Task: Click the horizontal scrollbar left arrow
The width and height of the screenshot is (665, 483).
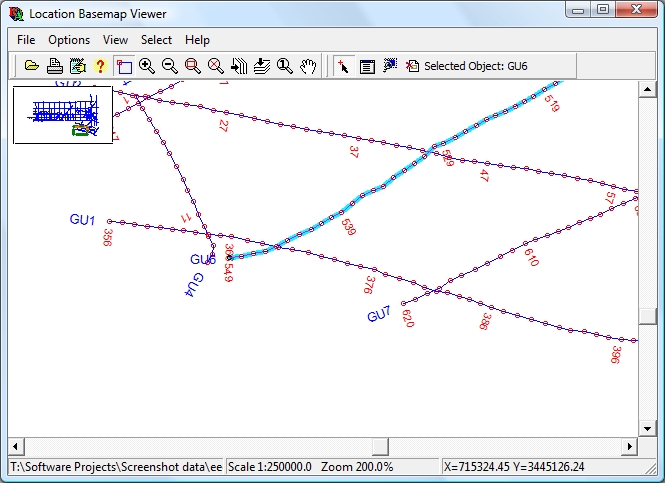Action: pos(16,446)
